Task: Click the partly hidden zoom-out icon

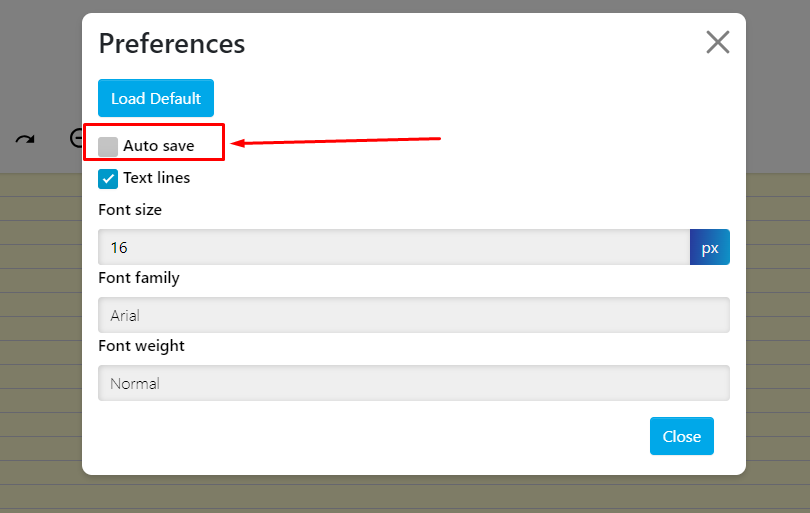Action: (76, 138)
